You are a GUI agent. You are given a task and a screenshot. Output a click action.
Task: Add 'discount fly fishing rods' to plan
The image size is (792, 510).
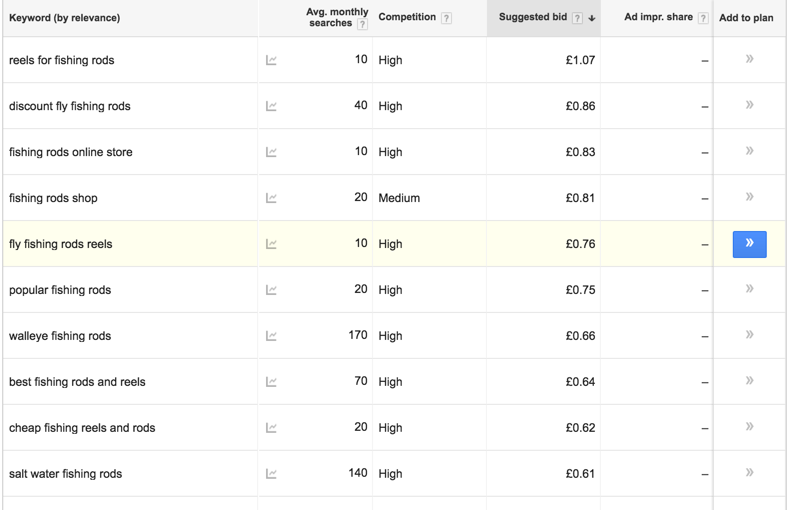pos(750,105)
